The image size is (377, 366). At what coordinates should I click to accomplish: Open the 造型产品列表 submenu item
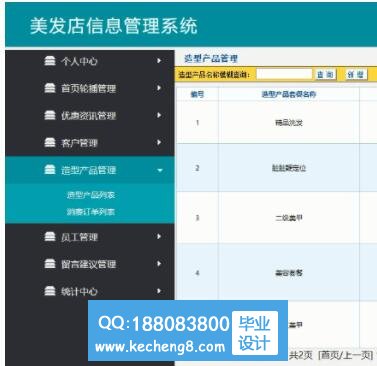[91, 195]
